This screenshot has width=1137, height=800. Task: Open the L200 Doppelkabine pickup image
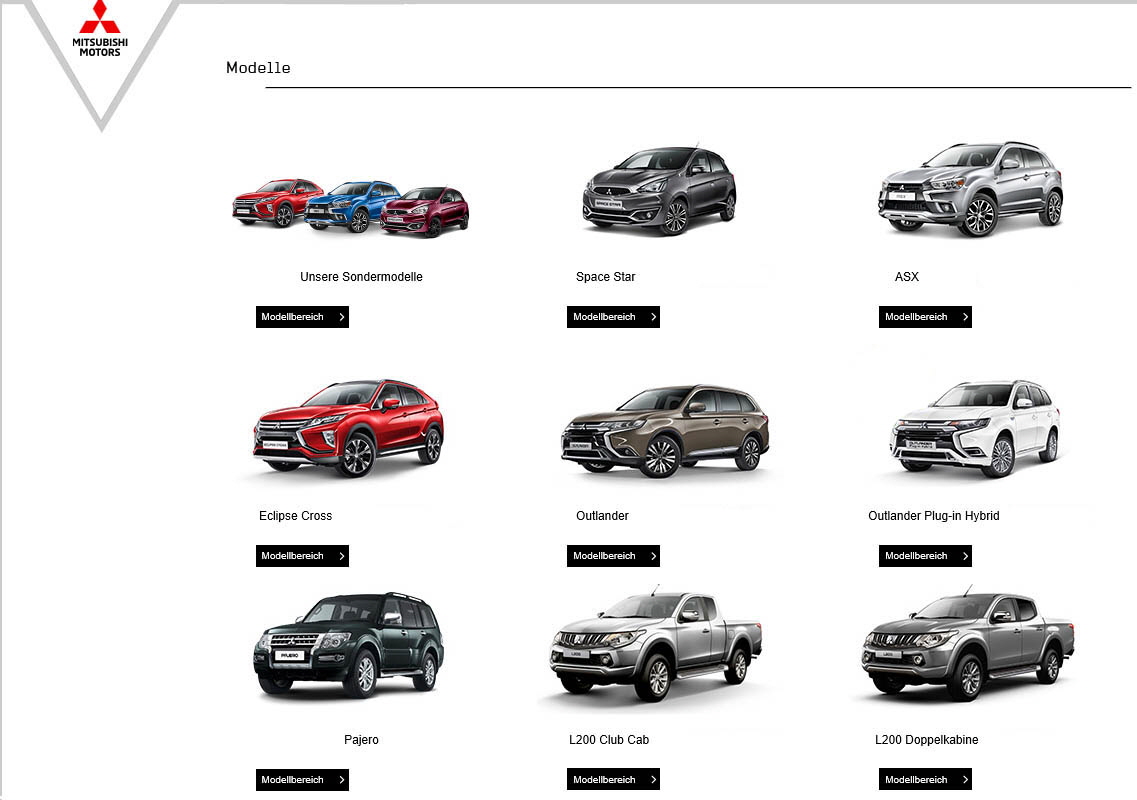(x=968, y=644)
